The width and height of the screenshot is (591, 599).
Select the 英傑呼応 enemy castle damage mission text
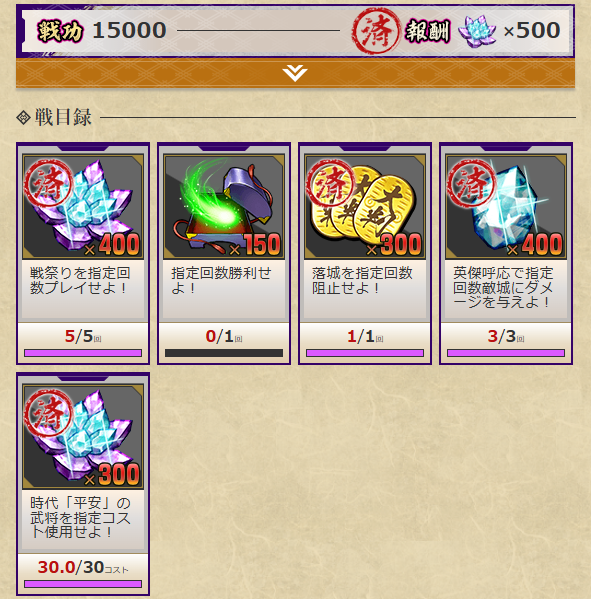coord(504,288)
